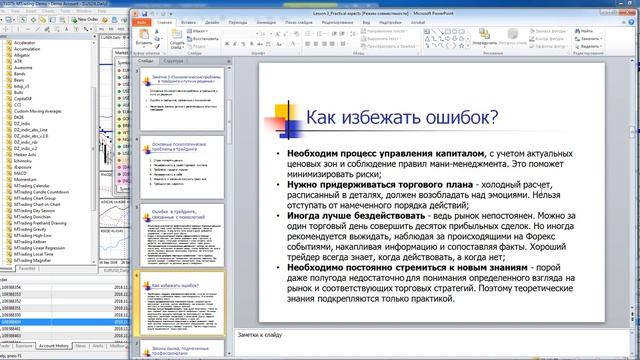Image resolution: width=640 pixels, height=360 pixels.
Task: Click the Increase Font Size icon
Action: coord(278,33)
